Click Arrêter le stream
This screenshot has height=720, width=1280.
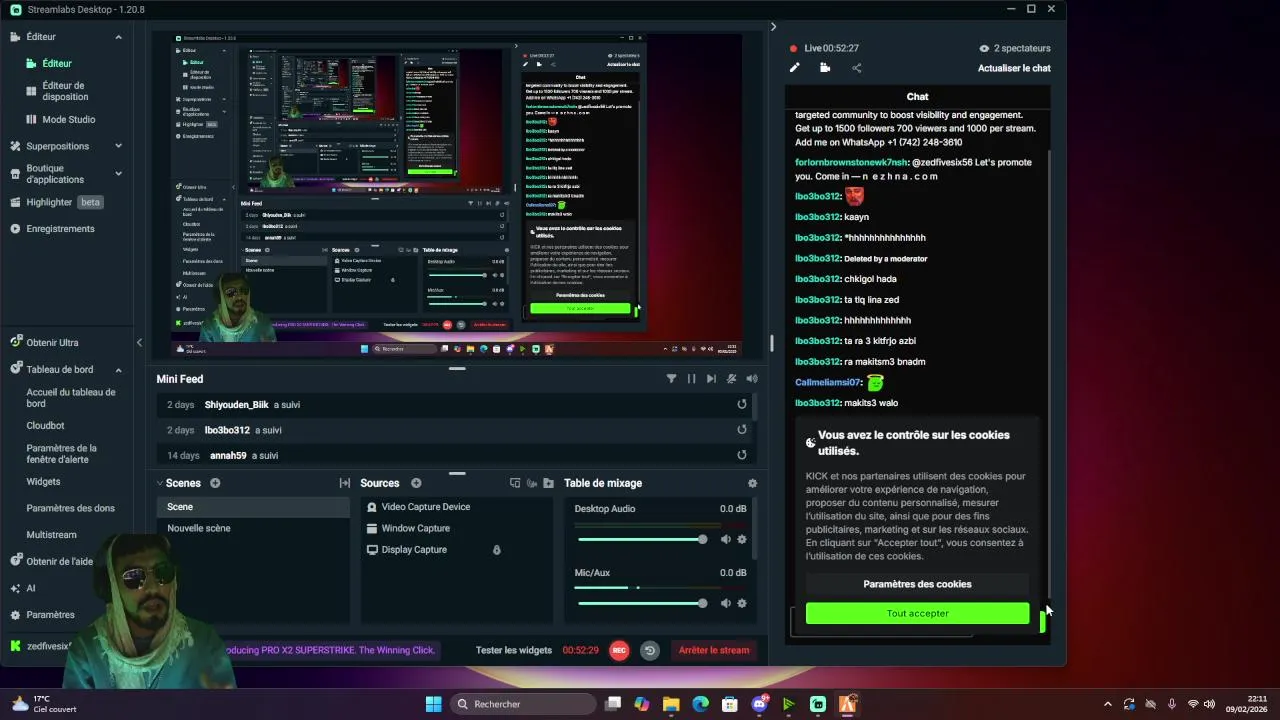(x=714, y=650)
